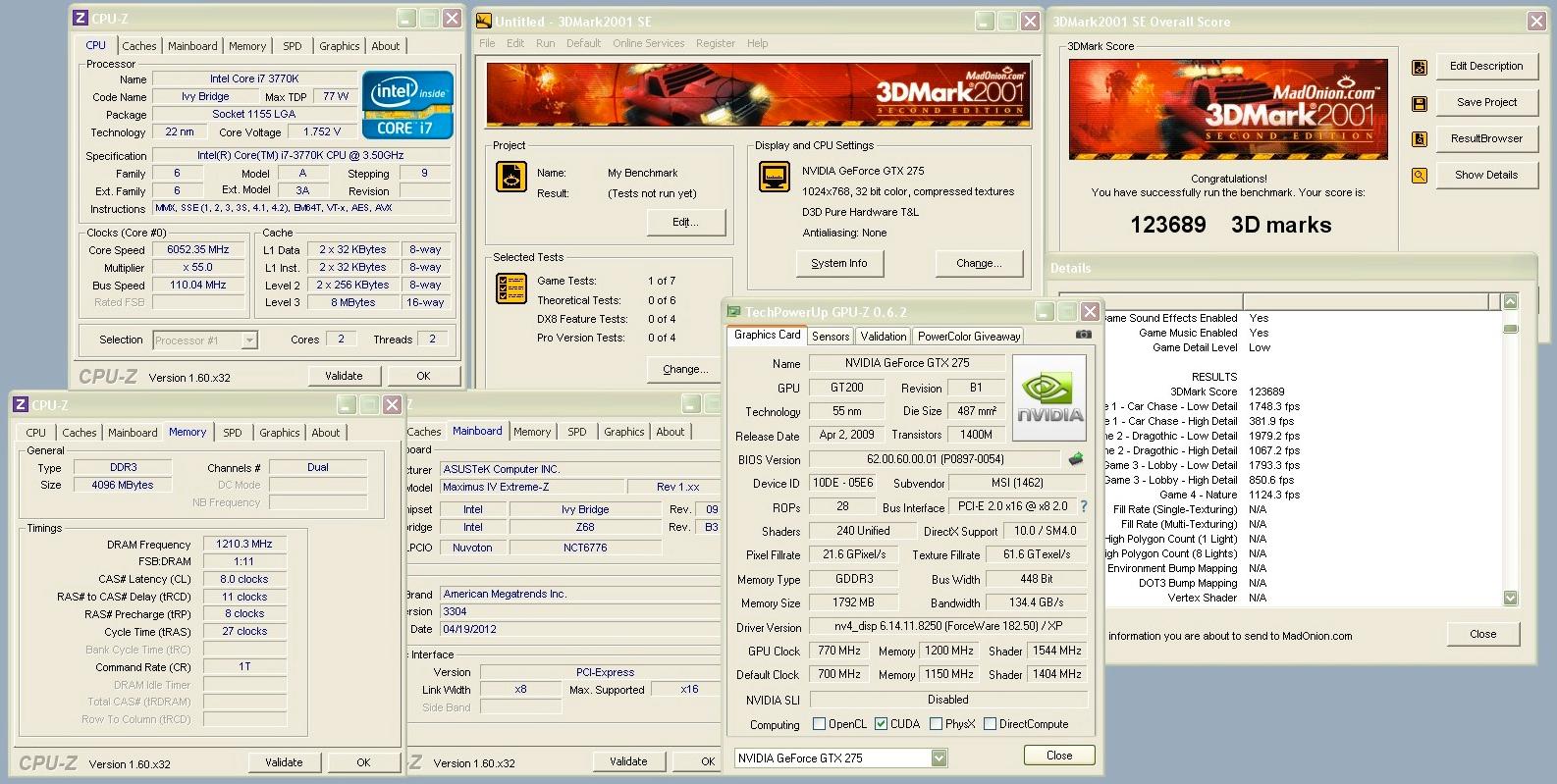Open the Validation tab in GPU-Z
Viewport: 1557px width, 784px height.
click(x=884, y=336)
